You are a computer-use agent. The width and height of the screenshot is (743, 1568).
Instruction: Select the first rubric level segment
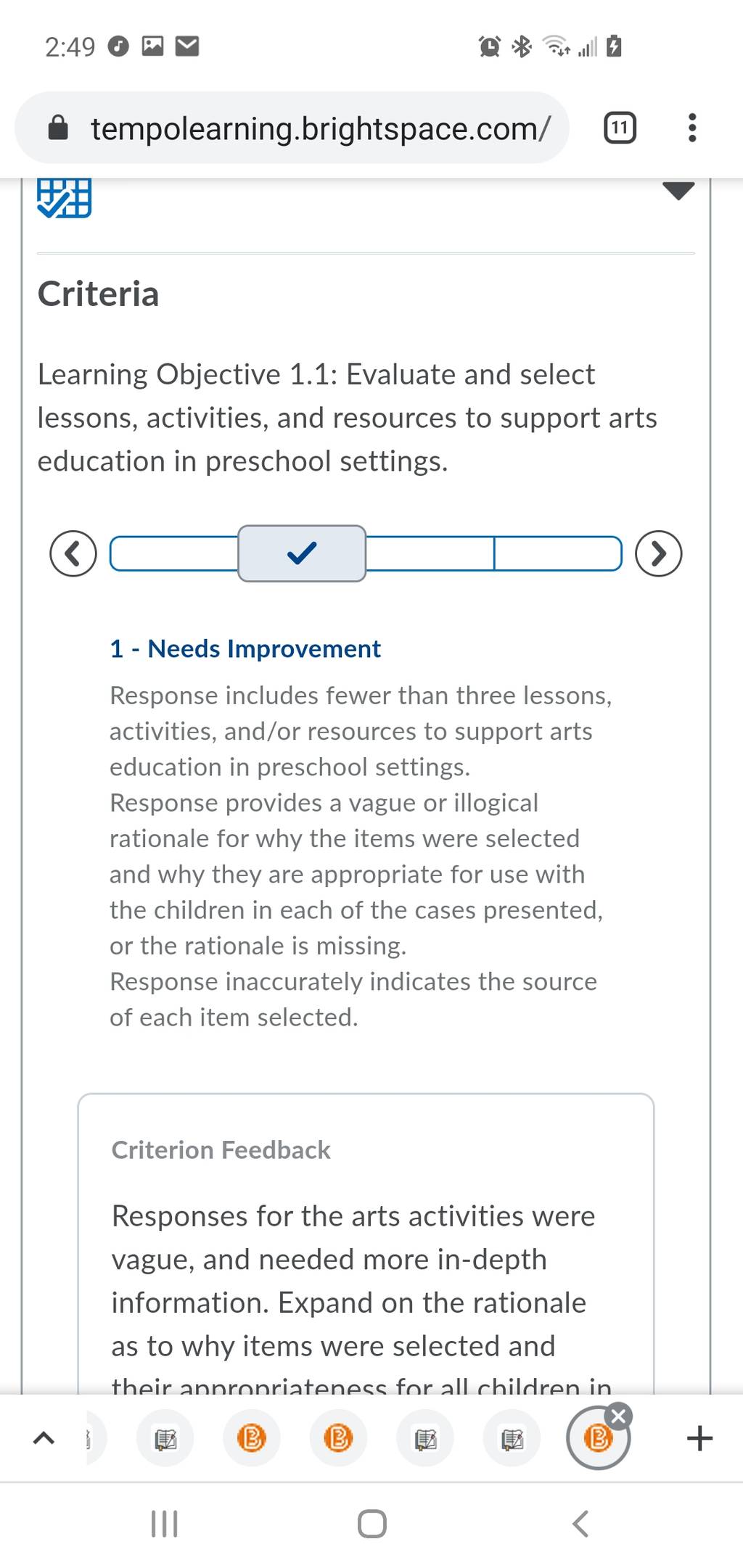(174, 553)
